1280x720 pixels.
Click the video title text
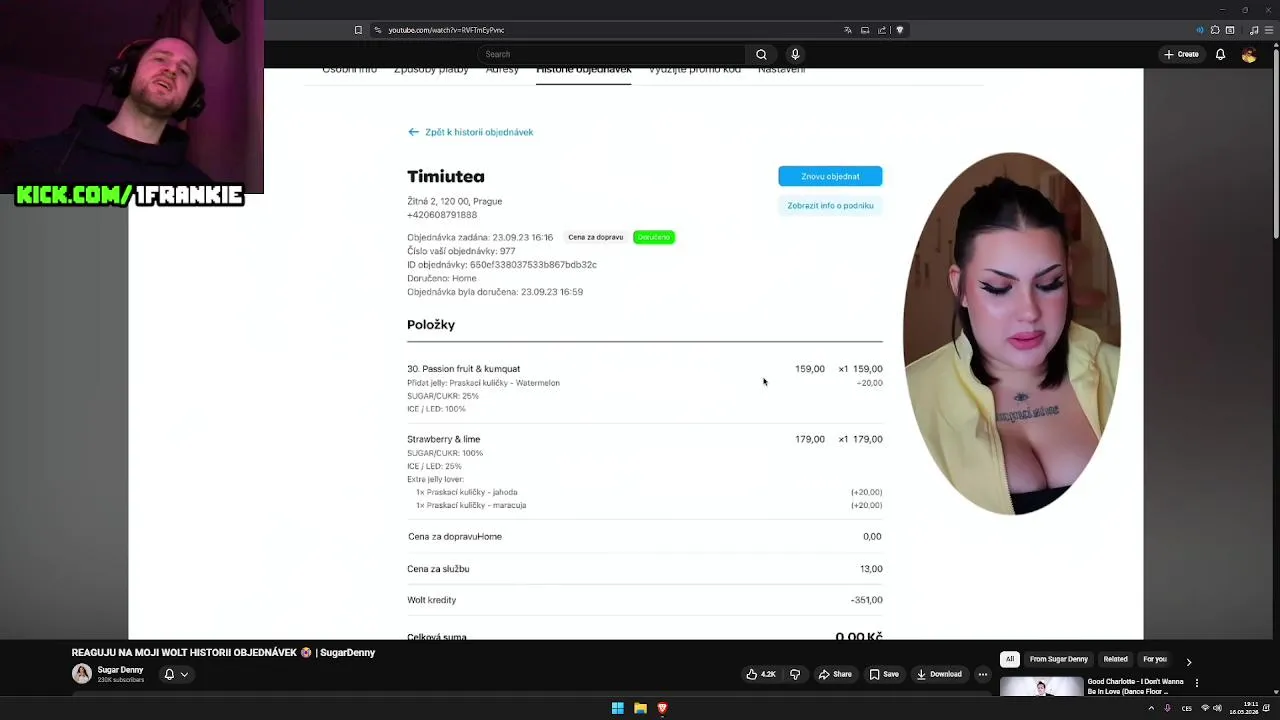point(223,653)
